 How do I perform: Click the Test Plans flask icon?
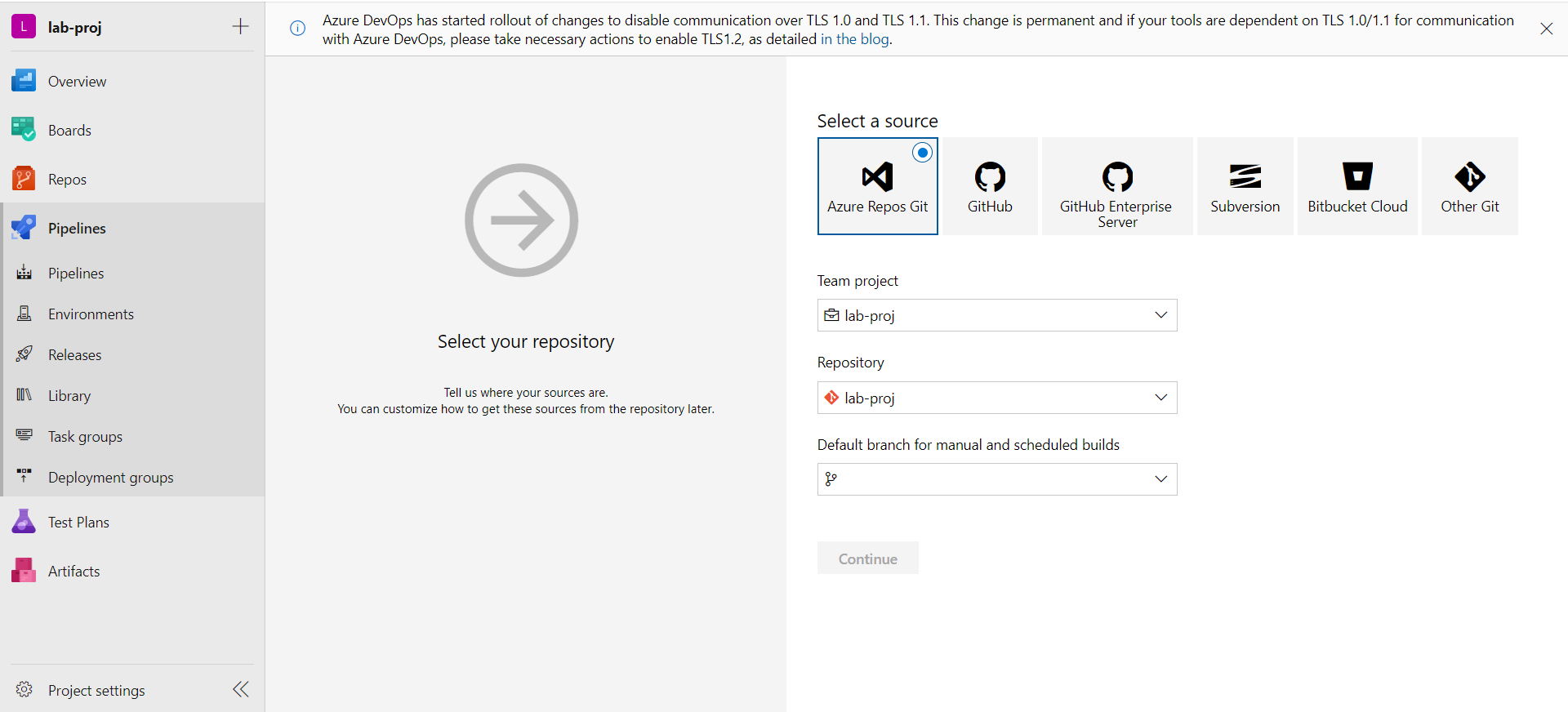tap(24, 522)
